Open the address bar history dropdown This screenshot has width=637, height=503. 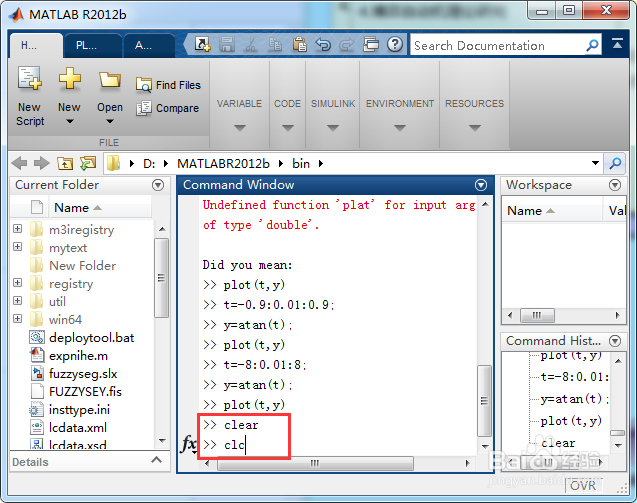click(595, 163)
